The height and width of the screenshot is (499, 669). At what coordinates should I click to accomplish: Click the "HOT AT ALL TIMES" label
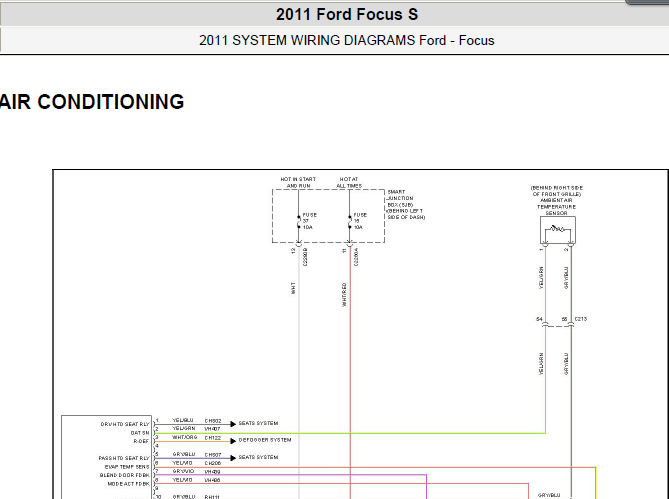349,183
